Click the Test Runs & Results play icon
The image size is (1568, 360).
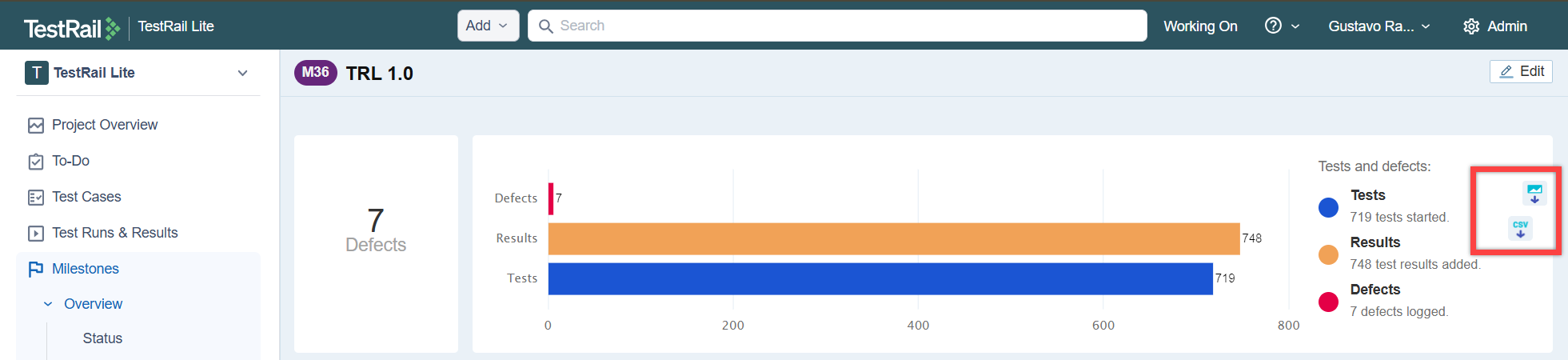pyautogui.click(x=36, y=234)
